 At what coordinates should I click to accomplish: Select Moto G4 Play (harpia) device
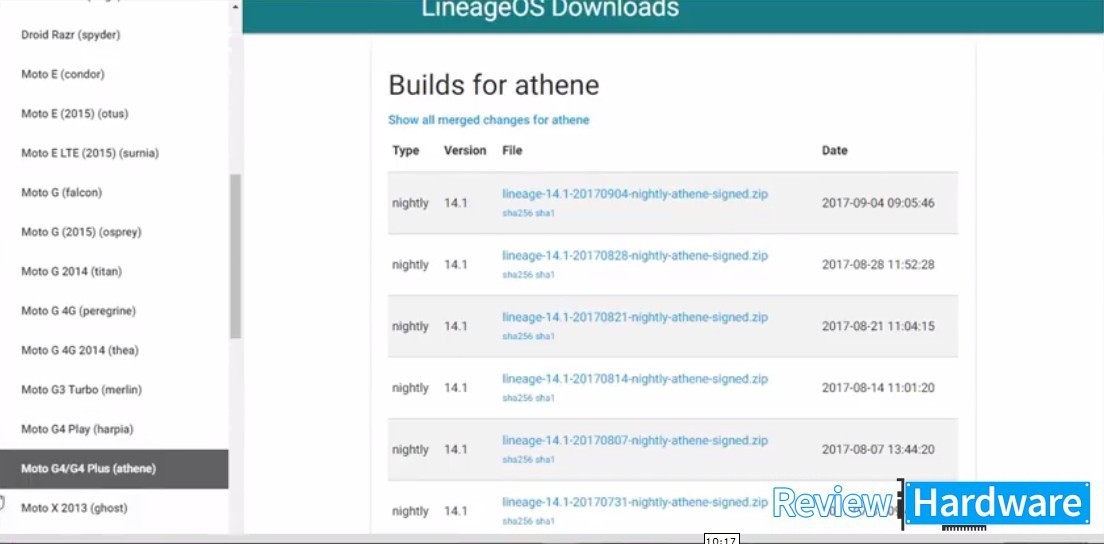(77, 429)
